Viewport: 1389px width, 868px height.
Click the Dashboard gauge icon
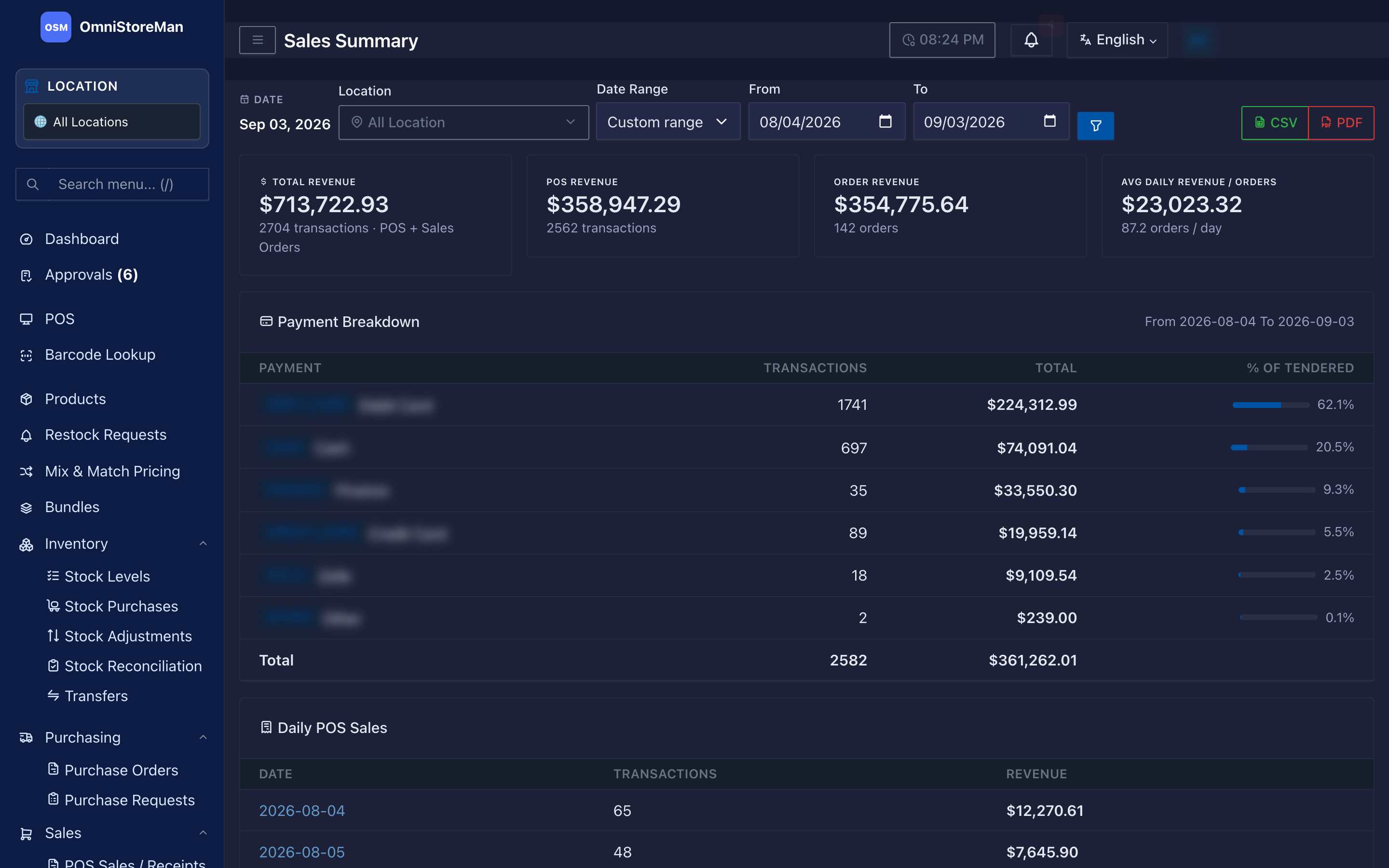tap(26, 239)
